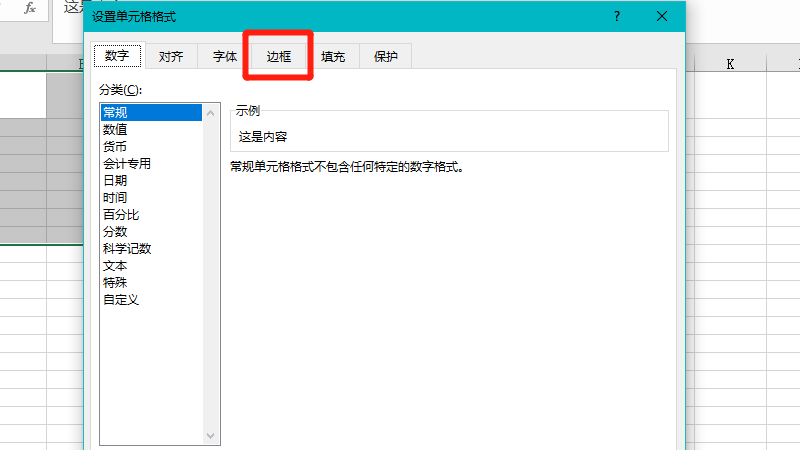Select the 百分比 format category
800x450 pixels.
[121, 215]
